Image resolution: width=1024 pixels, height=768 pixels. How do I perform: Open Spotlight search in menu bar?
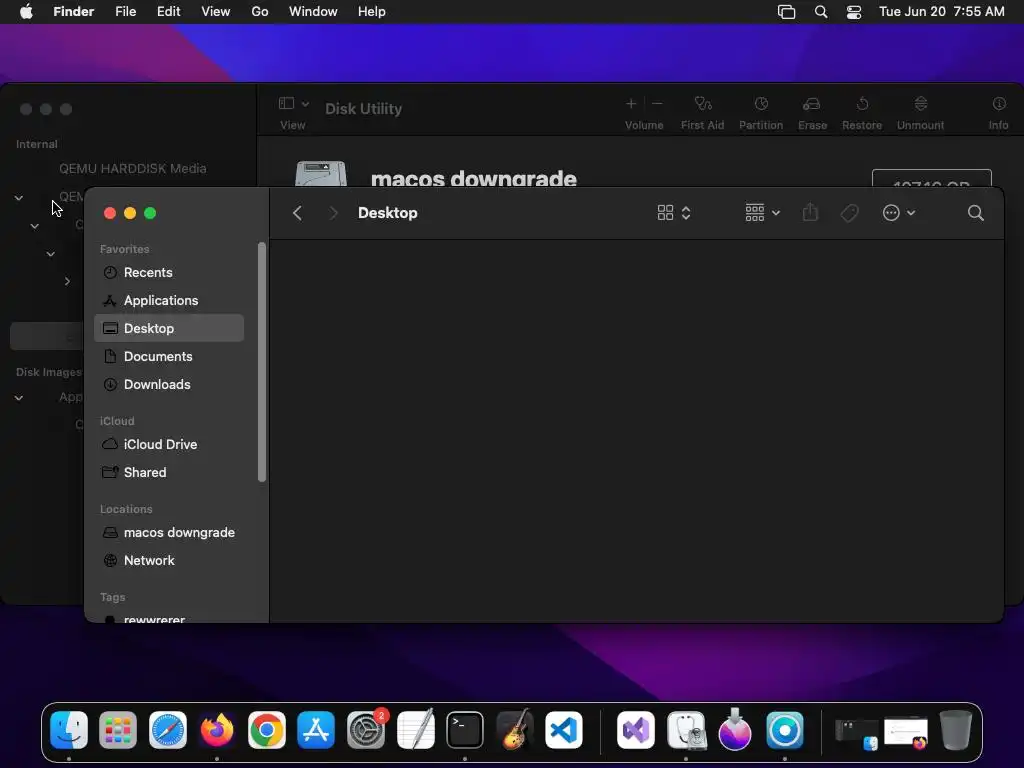(821, 12)
